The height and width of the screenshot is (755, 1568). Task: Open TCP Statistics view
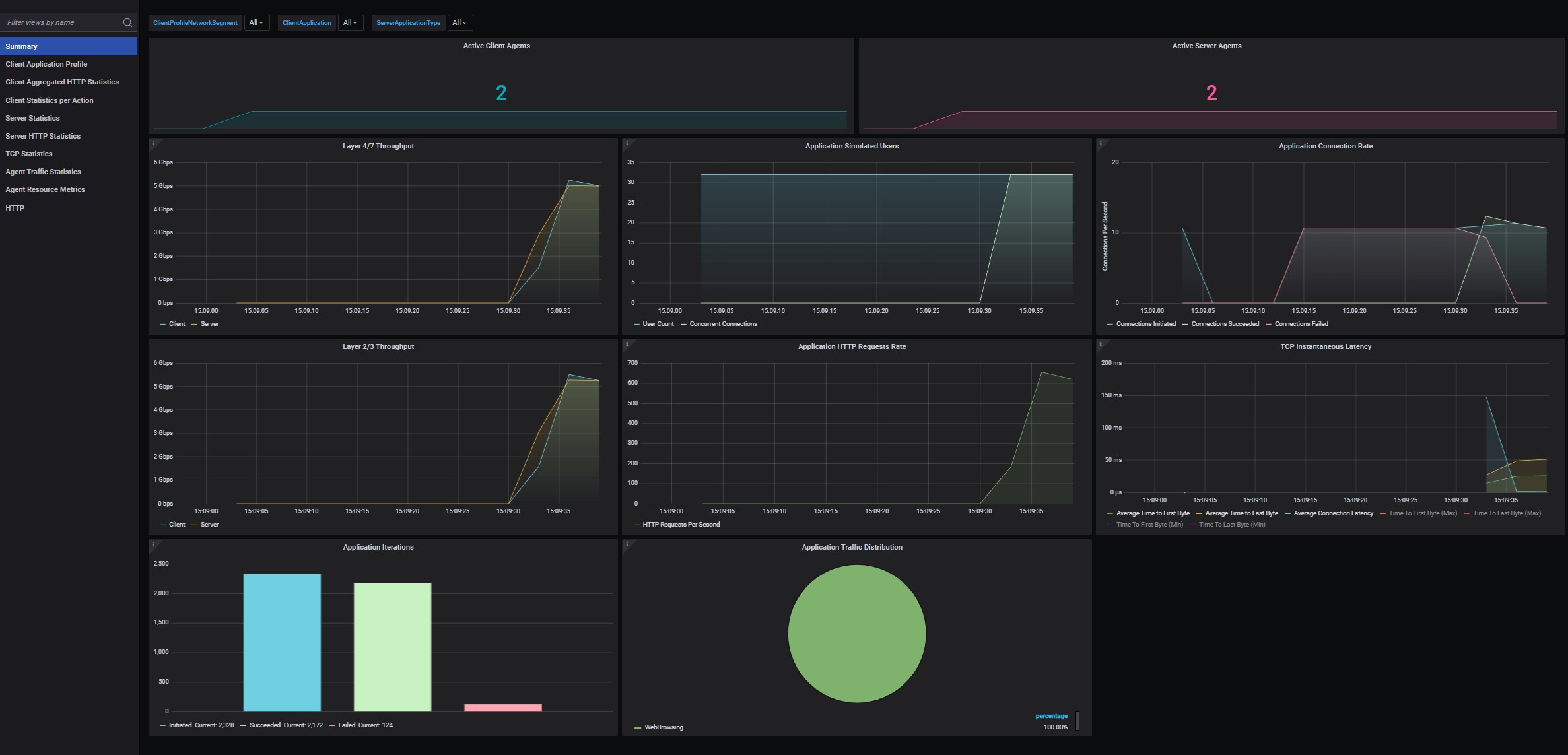pyautogui.click(x=29, y=154)
